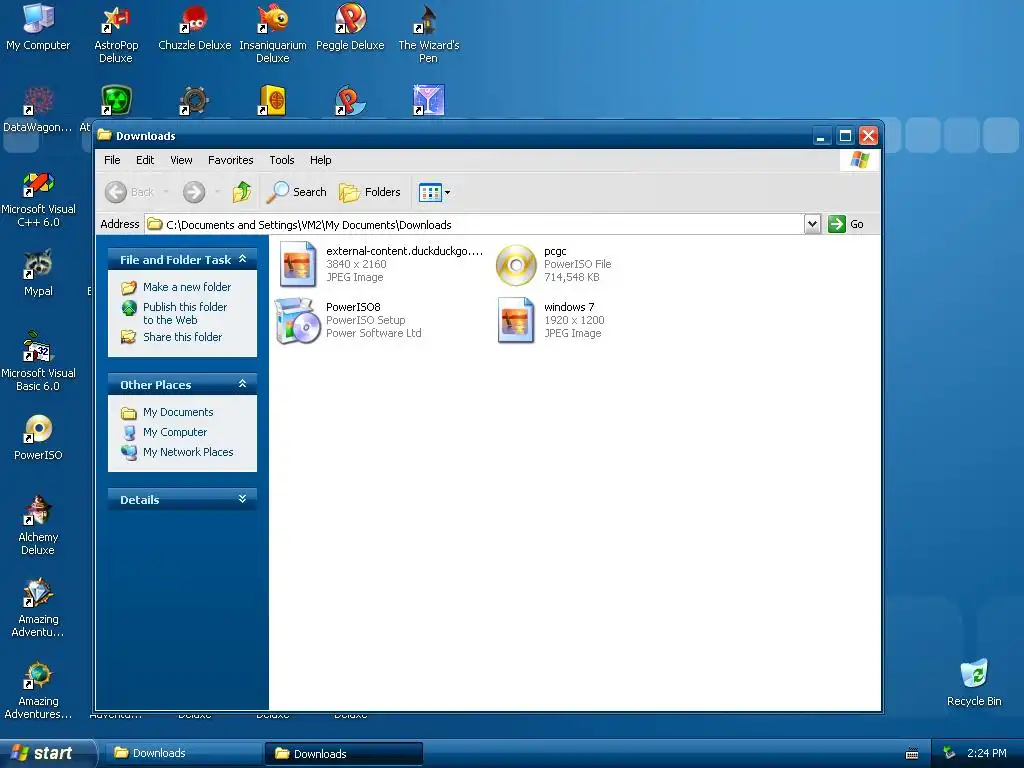Open the Tools menu
Viewport: 1024px width, 768px height.
[x=281, y=160]
